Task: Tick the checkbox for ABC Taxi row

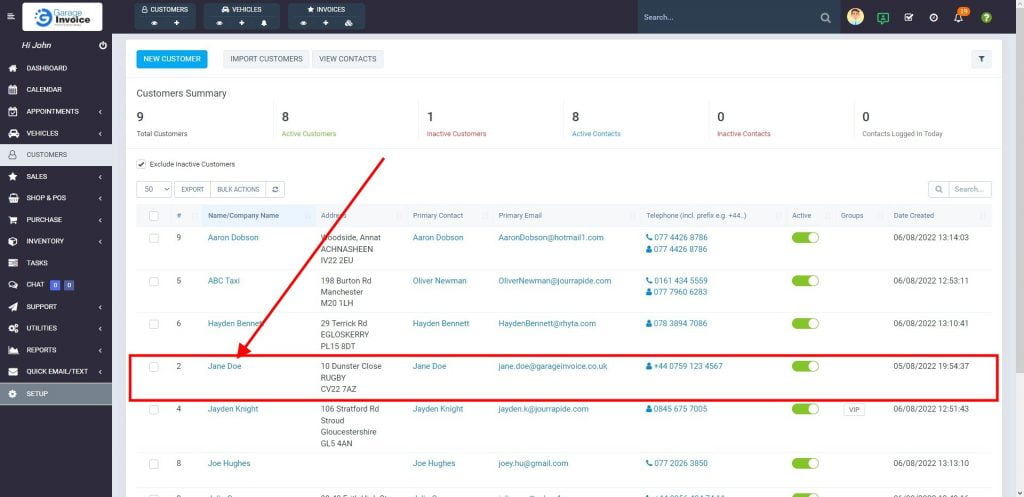Action: point(154,281)
